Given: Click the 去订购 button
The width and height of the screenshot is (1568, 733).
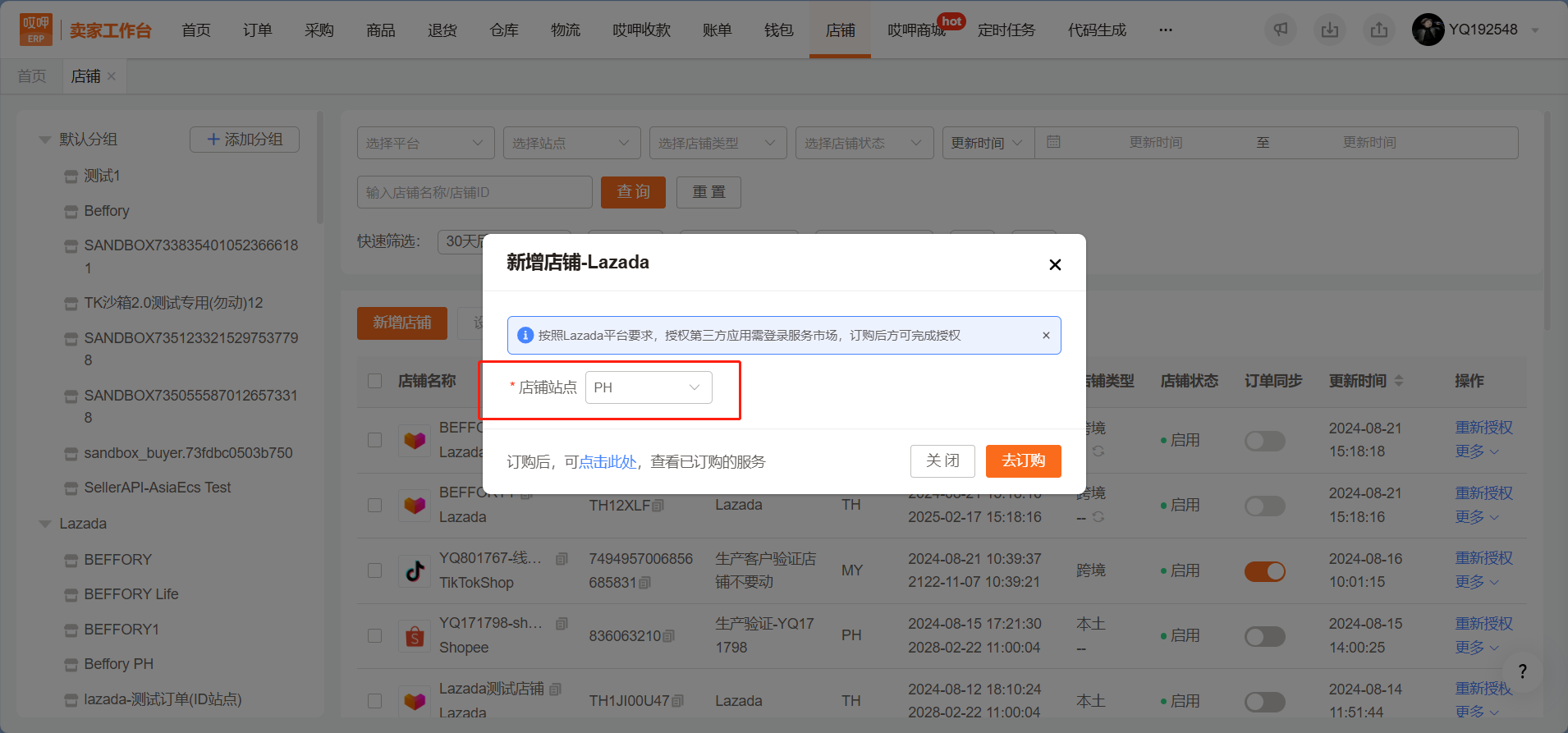Looking at the screenshot, I should (x=1024, y=461).
